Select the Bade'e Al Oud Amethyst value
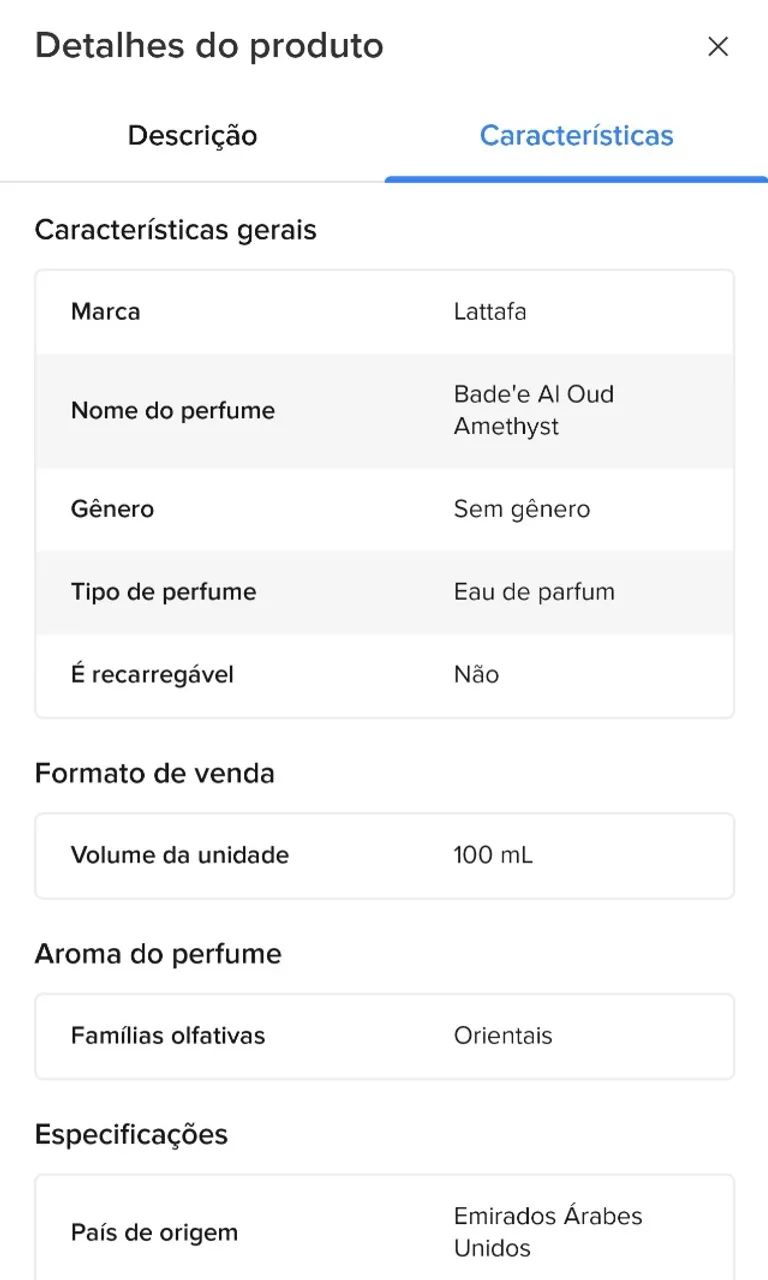Image resolution: width=768 pixels, height=1280 pixels. 534,410
